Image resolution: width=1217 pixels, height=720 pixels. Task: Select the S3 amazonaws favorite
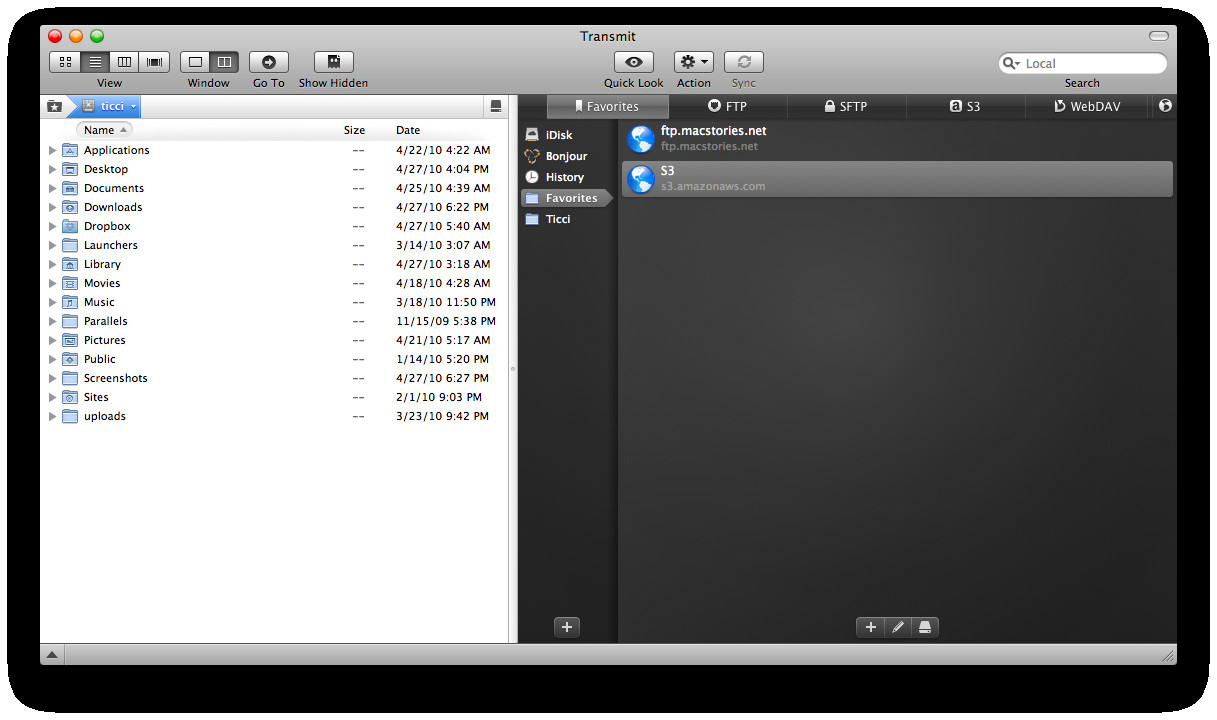coord(897,179)
